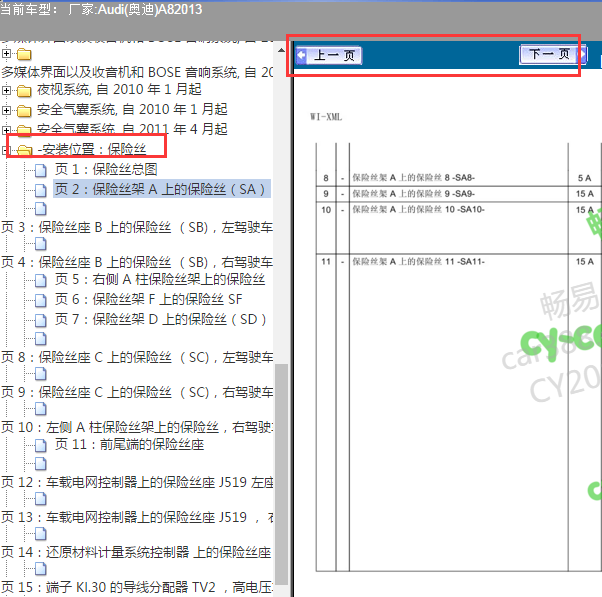Click document icon of 页 2 保险丝架 A

pos(41,190)
